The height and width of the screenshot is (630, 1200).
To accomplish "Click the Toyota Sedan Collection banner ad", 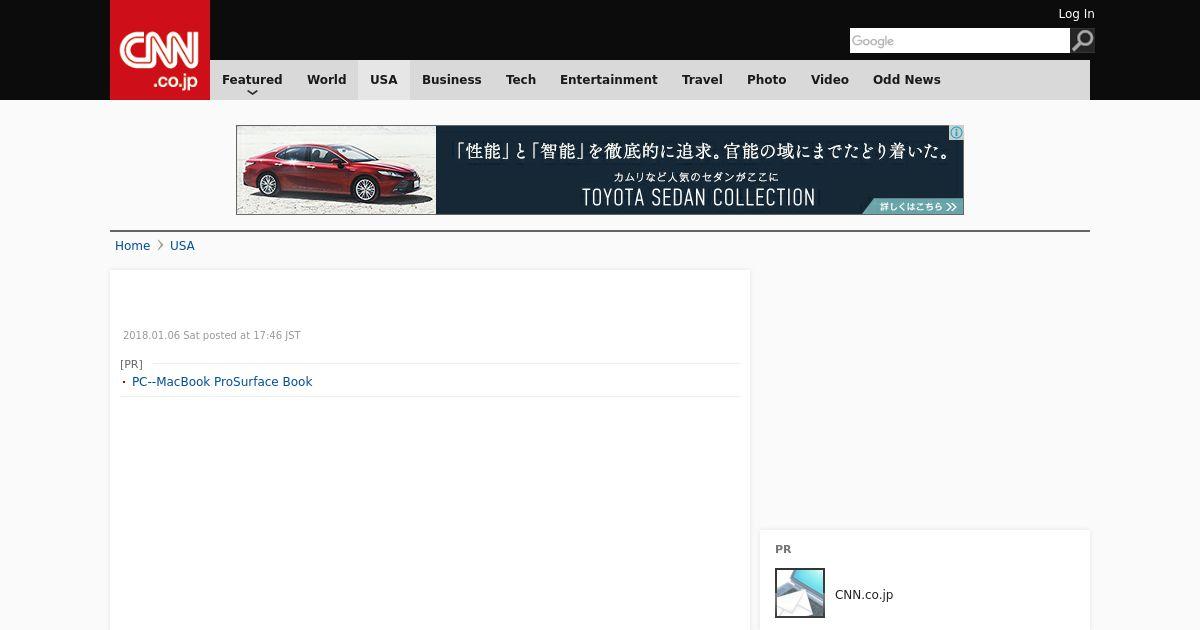I will [600, 170].
